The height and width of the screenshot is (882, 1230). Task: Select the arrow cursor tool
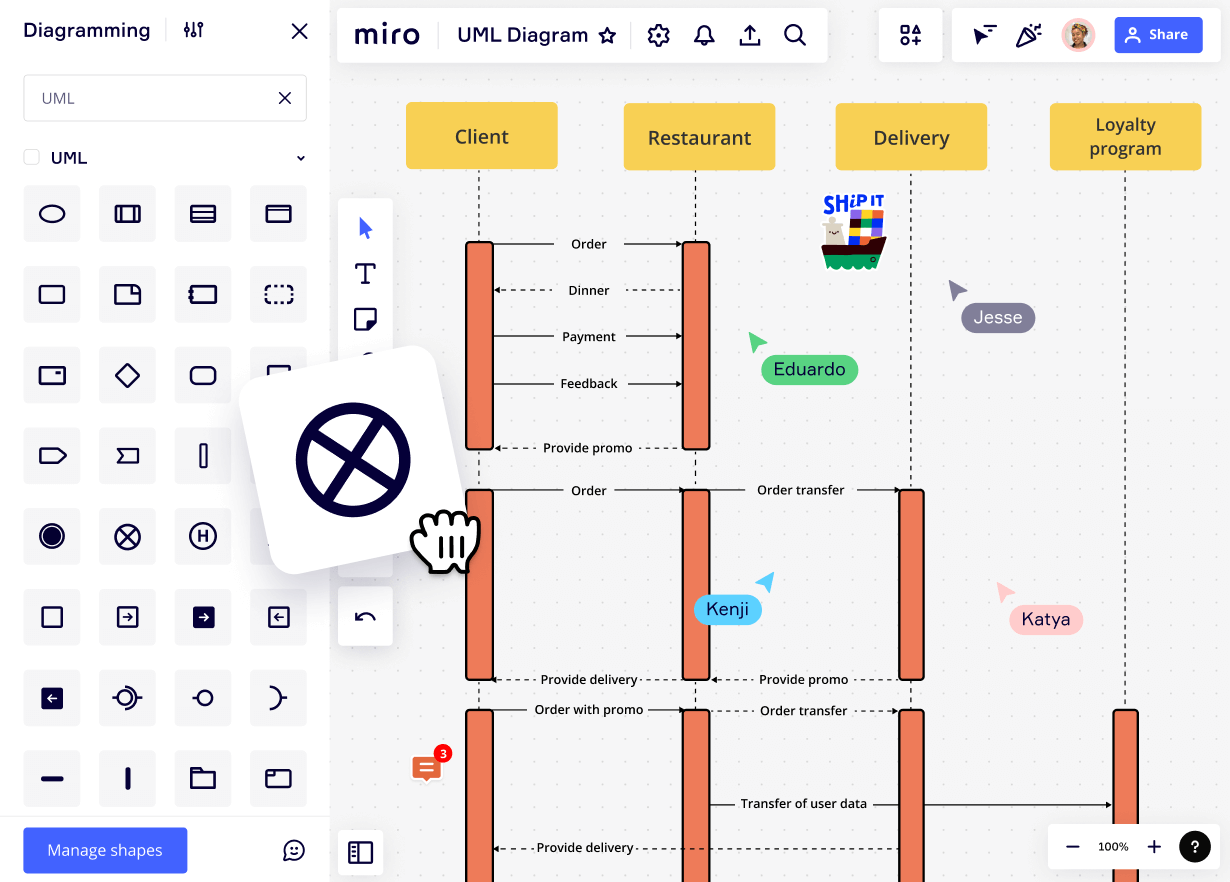pyautogui.click(x=365, y=226)
